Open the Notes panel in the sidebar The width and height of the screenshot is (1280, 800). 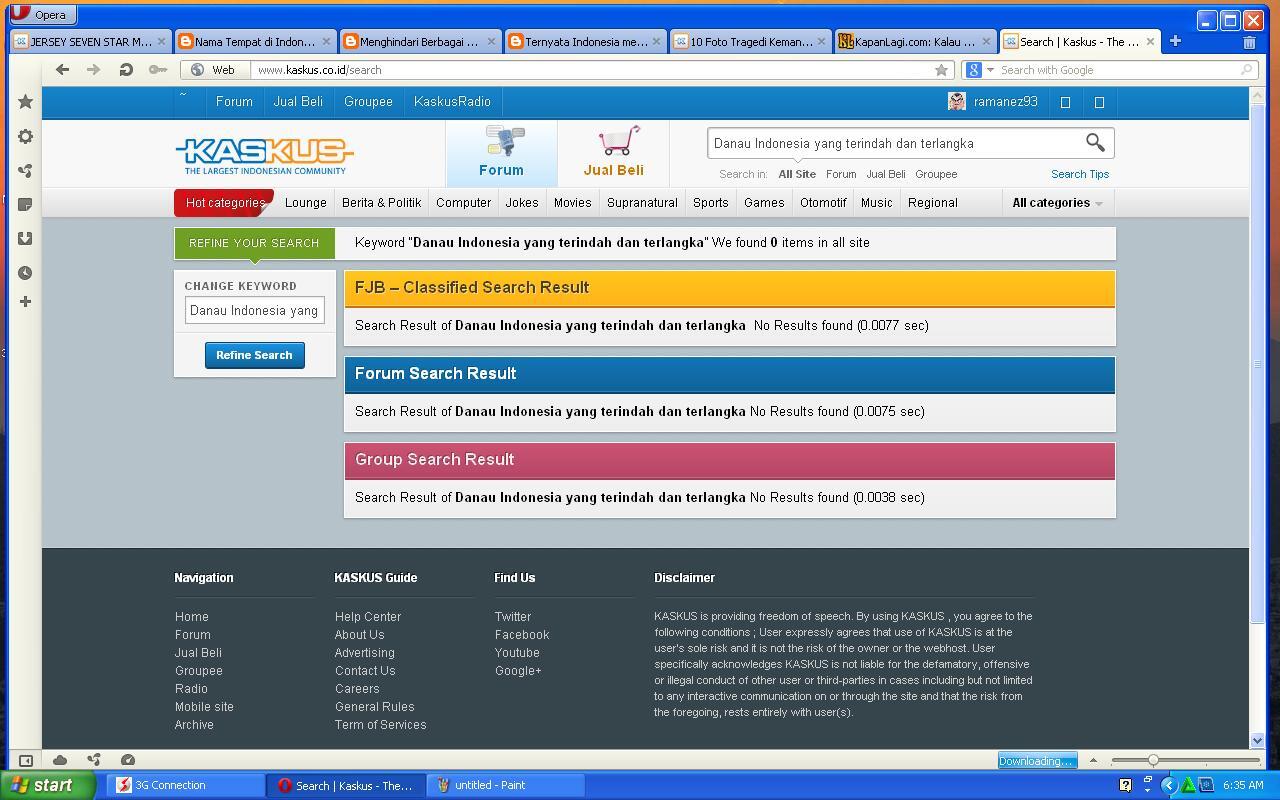pyautogui.click(x=26, y=204)
